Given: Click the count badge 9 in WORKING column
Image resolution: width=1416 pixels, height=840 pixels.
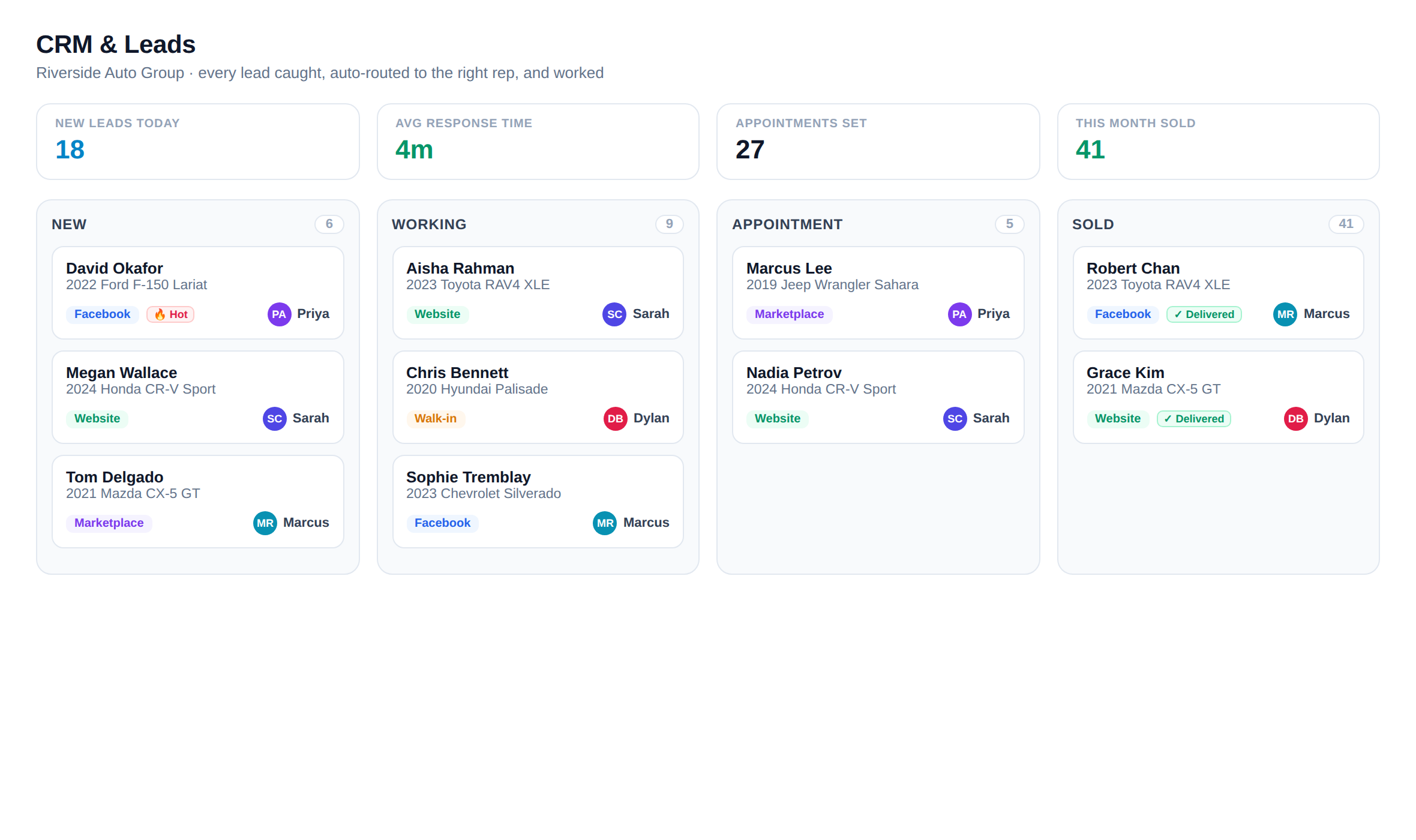Looking at the screenshot, I should tap(670, 224).
